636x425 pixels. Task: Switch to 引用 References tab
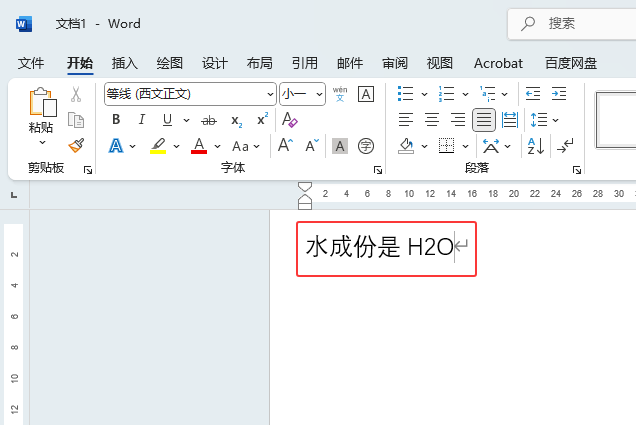click(305, 63)
